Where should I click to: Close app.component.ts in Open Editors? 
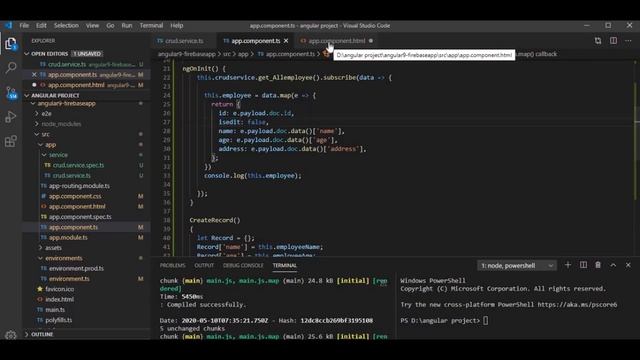pyautogui.click(x=34, y=75)
